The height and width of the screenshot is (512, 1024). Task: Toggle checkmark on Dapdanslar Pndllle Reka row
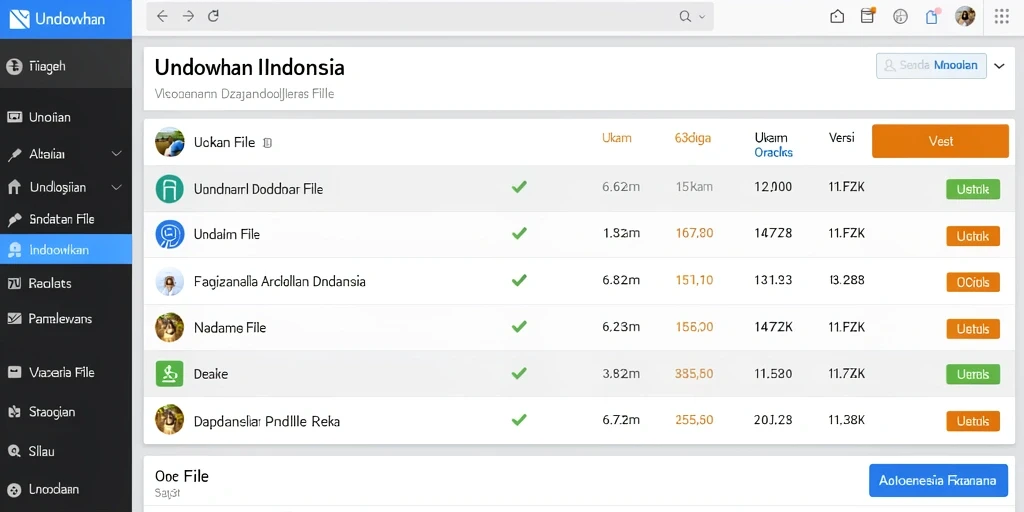pyautogui.click(x=519, y=420)
